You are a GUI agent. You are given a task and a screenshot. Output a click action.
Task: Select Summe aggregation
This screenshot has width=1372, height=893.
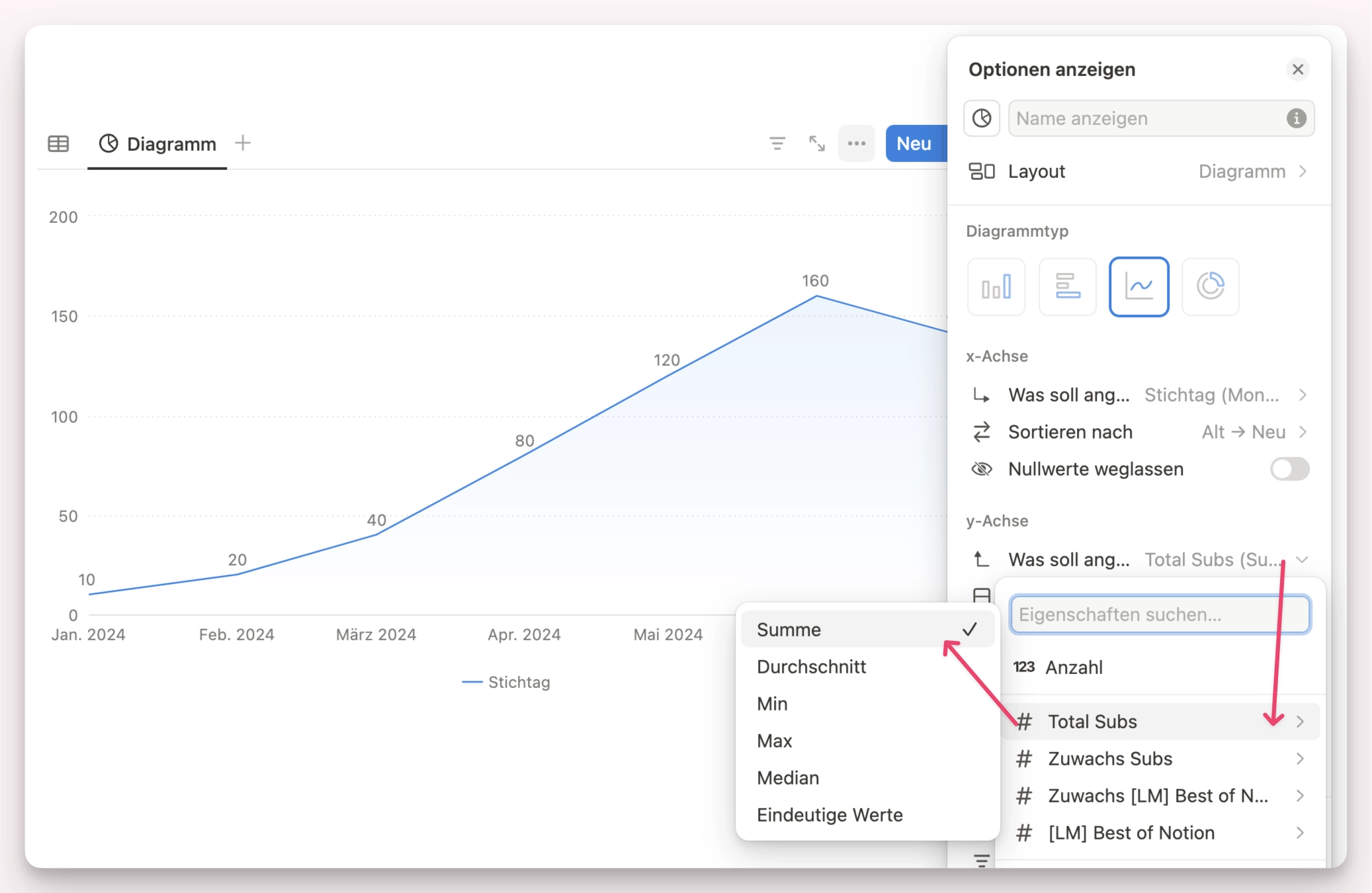pos(867,630)
